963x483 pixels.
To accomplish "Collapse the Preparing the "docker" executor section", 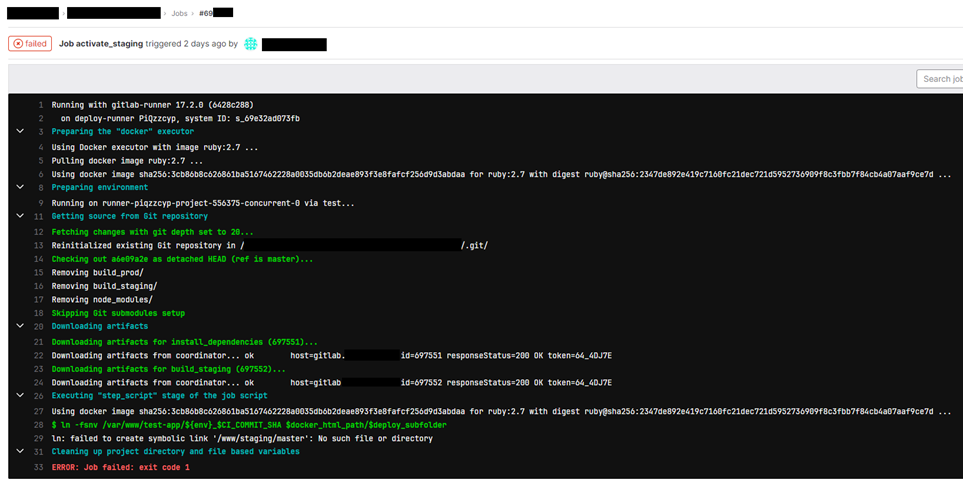I will tap(19, 131).
